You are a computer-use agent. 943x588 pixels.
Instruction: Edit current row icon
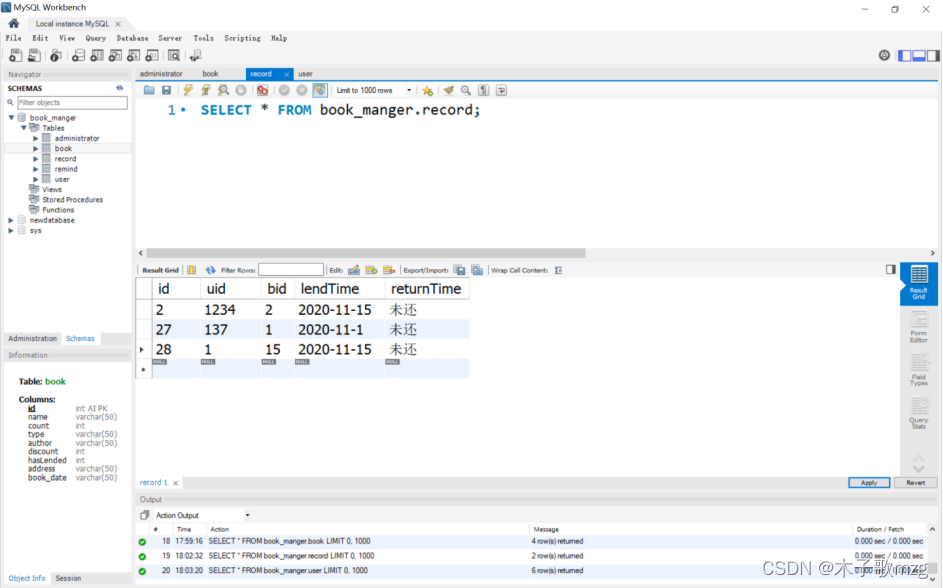(354, 270)
